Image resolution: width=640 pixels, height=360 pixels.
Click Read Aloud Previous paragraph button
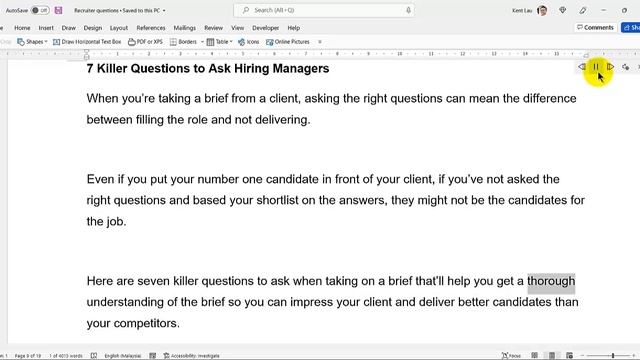(582, 67)
